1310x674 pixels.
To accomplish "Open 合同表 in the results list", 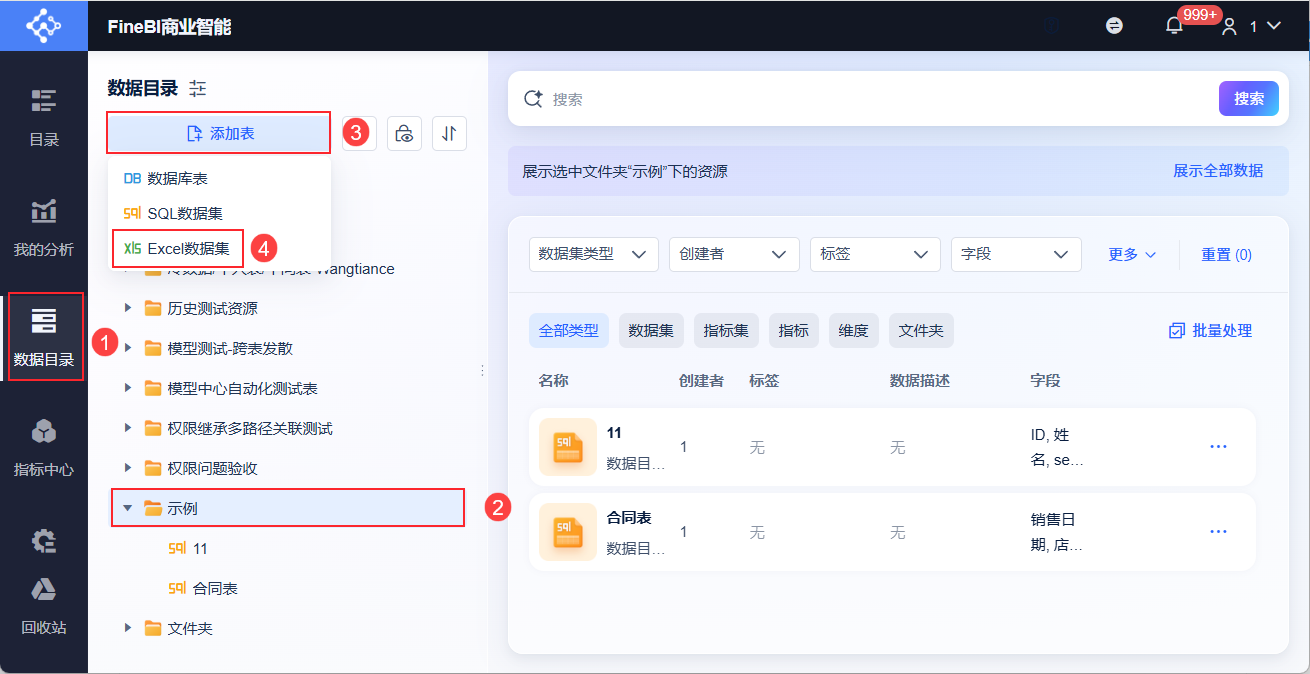I will [629, 518].
